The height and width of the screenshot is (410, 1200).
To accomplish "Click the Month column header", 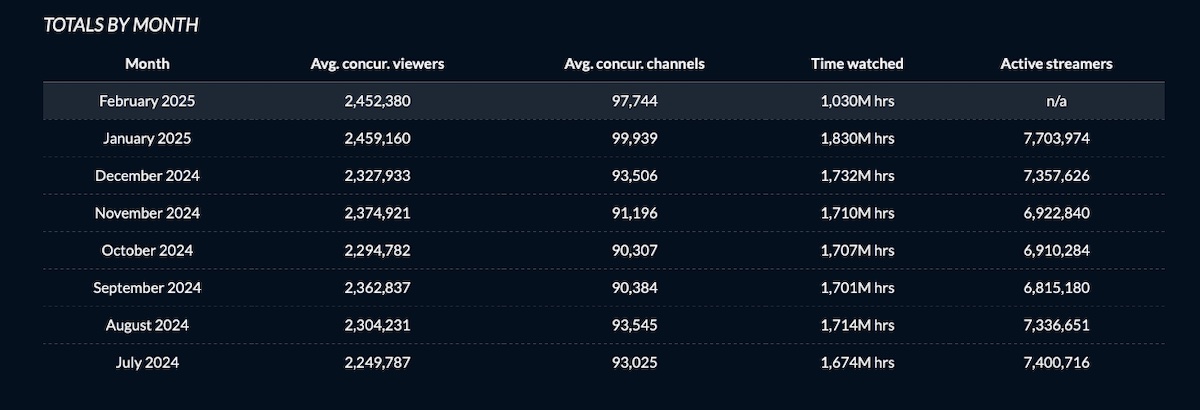I will (147, 64).
